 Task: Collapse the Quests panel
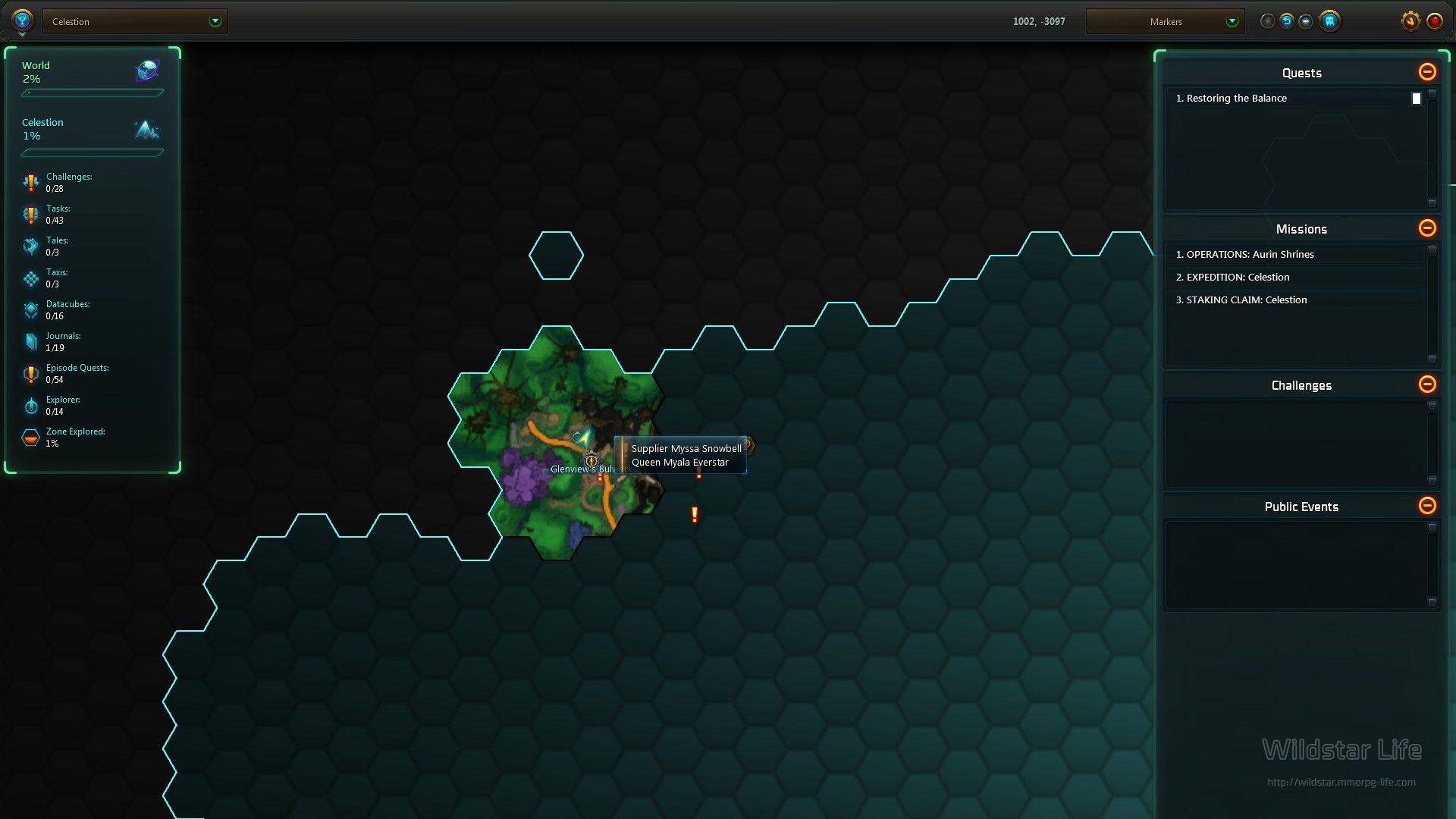(1427, 71)
